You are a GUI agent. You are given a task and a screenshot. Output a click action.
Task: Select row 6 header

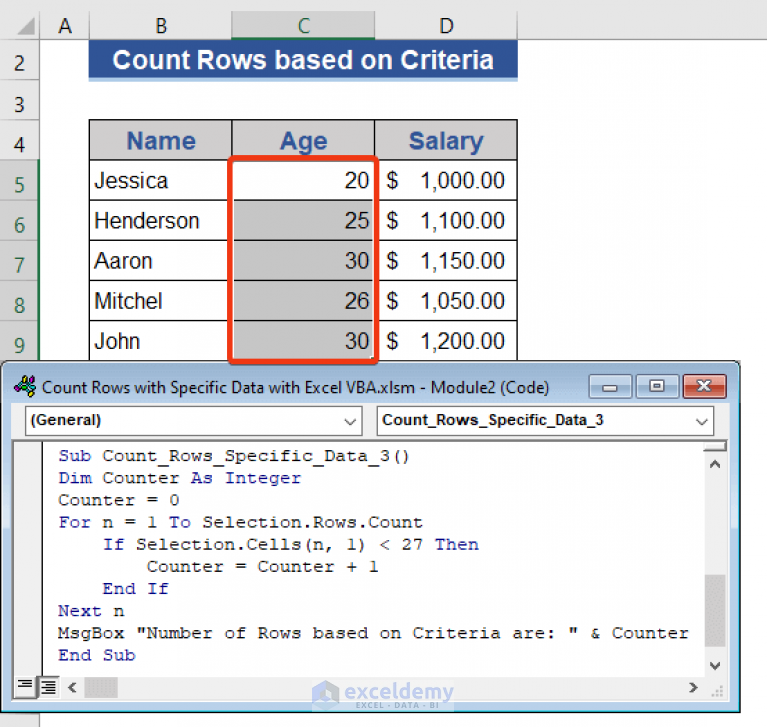(20, 221)
